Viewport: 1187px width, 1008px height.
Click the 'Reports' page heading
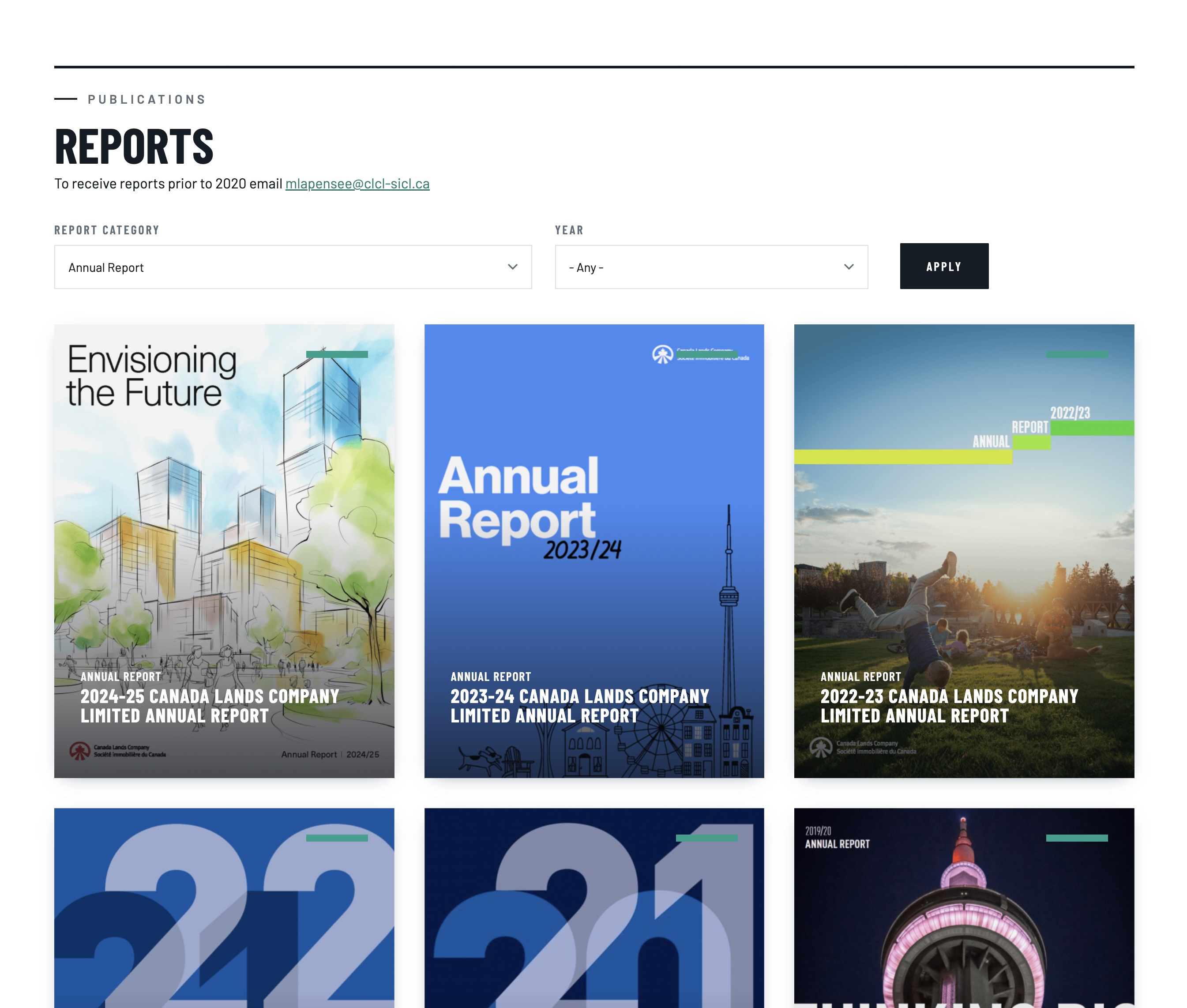tap(134, 146)
